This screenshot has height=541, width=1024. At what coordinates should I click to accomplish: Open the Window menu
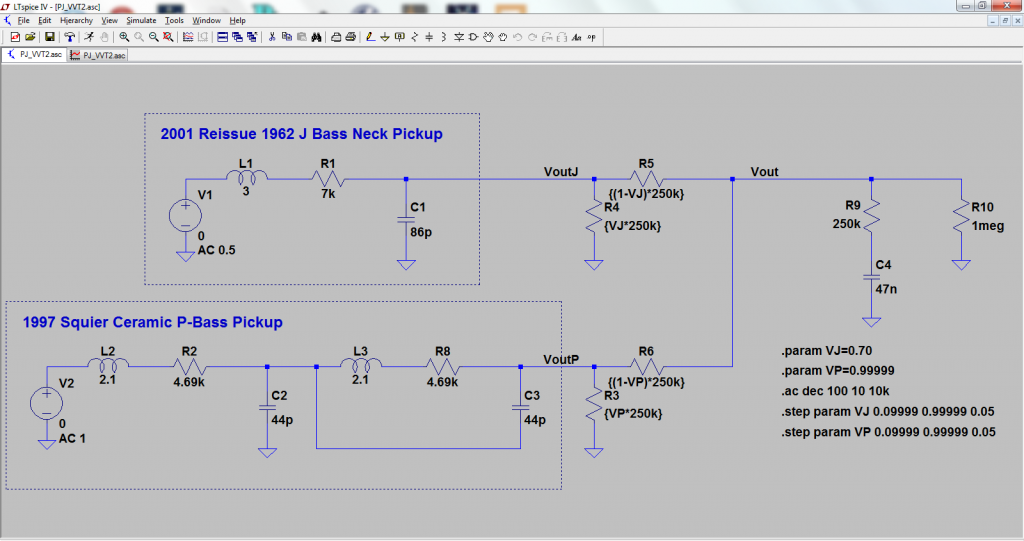coord(206,20)
